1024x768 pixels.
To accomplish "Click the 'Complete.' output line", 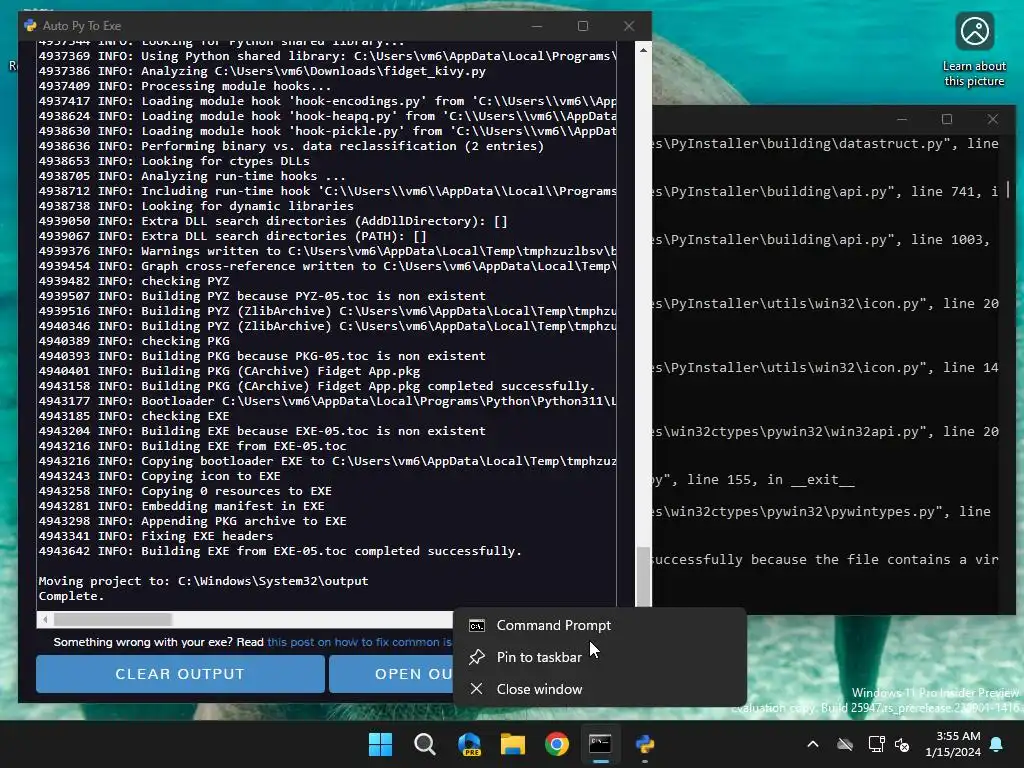I will coord(71,596).
